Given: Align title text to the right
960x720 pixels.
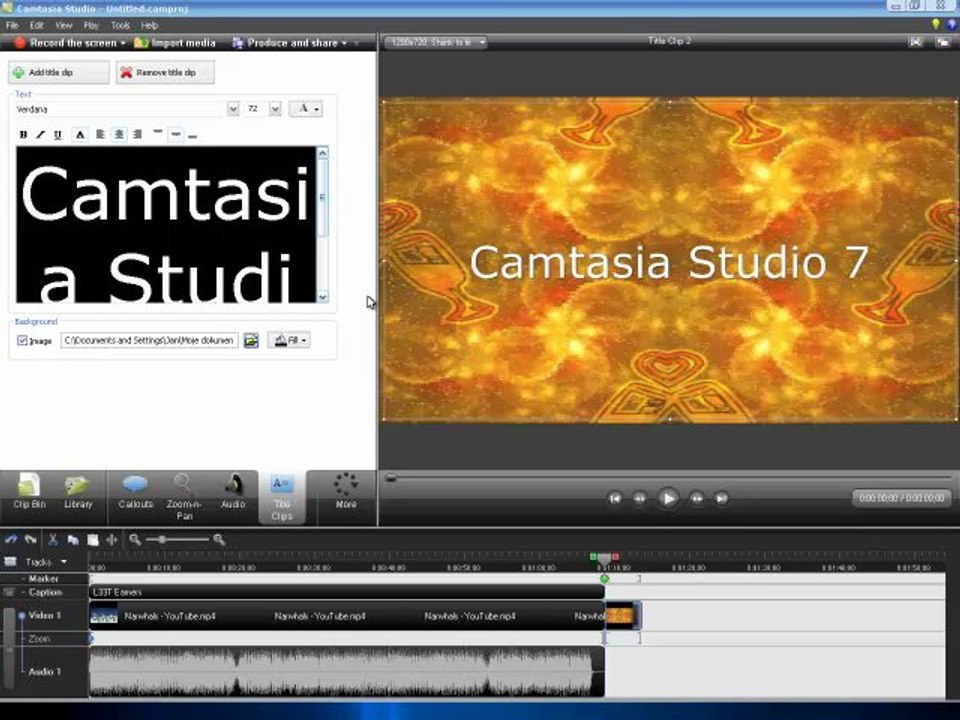Looking at the screenshot, I should (x=137, y=134).
